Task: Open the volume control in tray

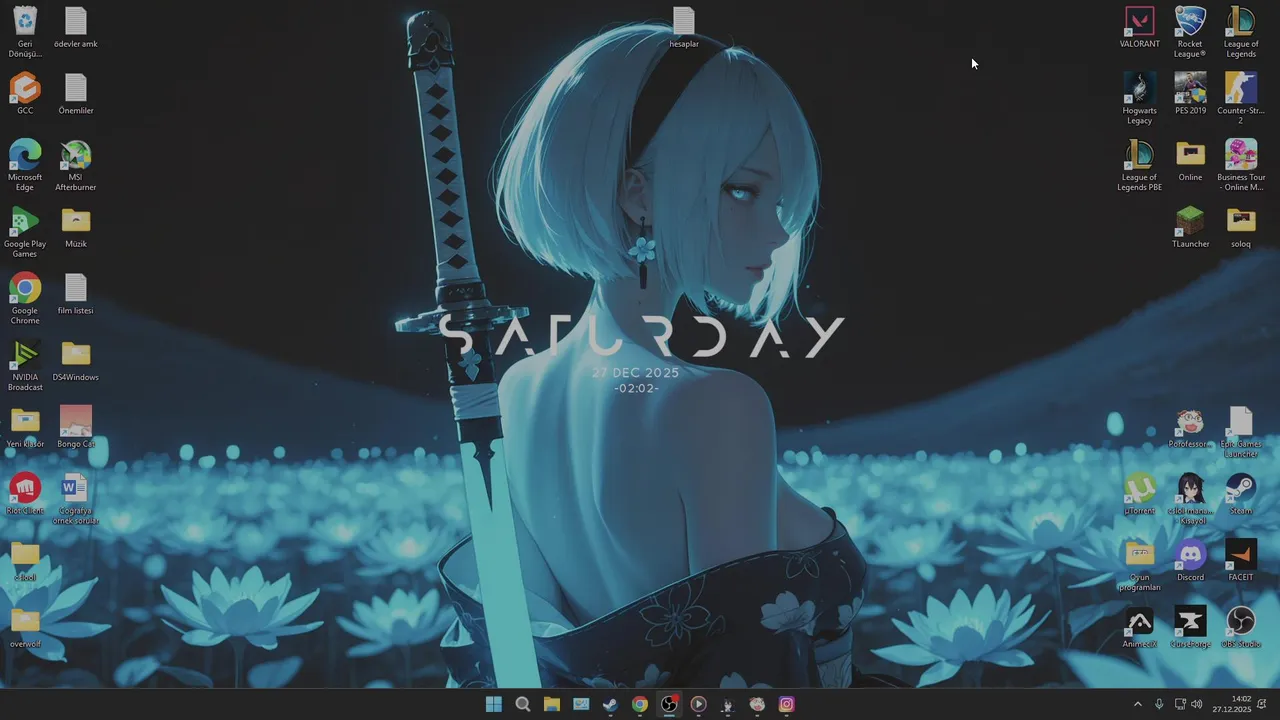Action: pyautogui.click(x=1197, y=704)
